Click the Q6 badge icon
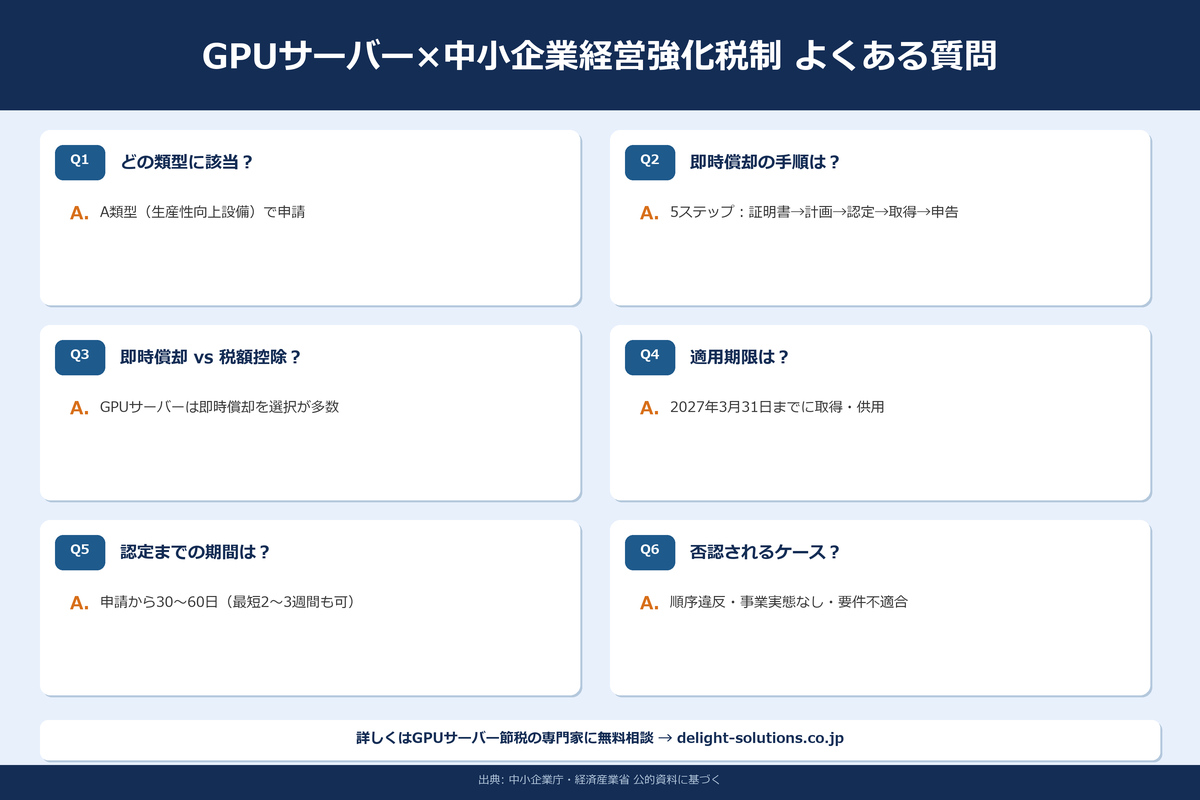The height and width of the screenshot is (800, 1200). point(650,552)
